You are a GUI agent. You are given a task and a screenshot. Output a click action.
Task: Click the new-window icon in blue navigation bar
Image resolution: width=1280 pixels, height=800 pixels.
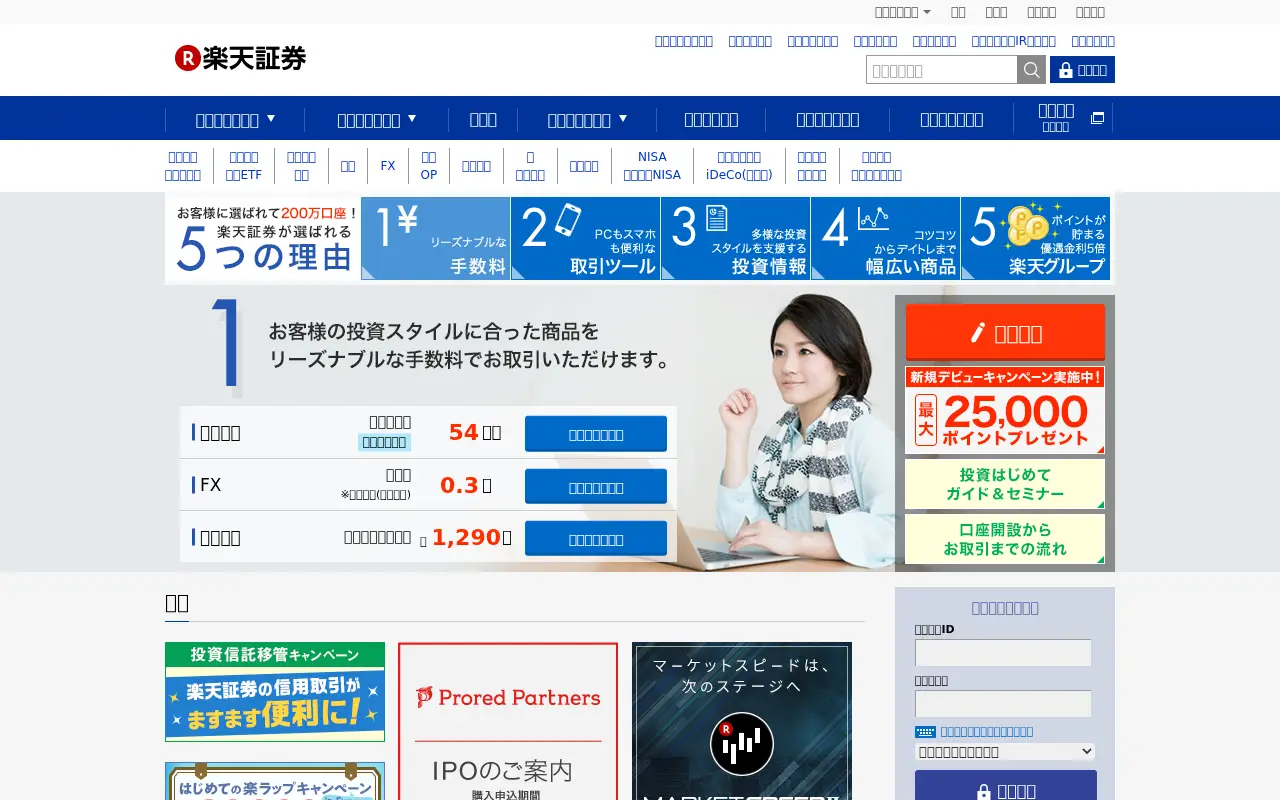[1097, 118]
